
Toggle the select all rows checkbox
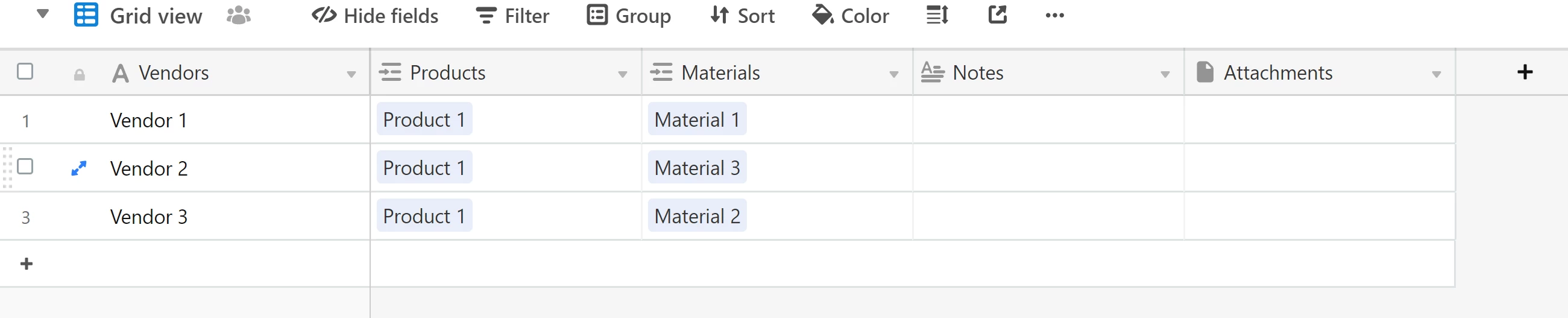coord(25,72)
